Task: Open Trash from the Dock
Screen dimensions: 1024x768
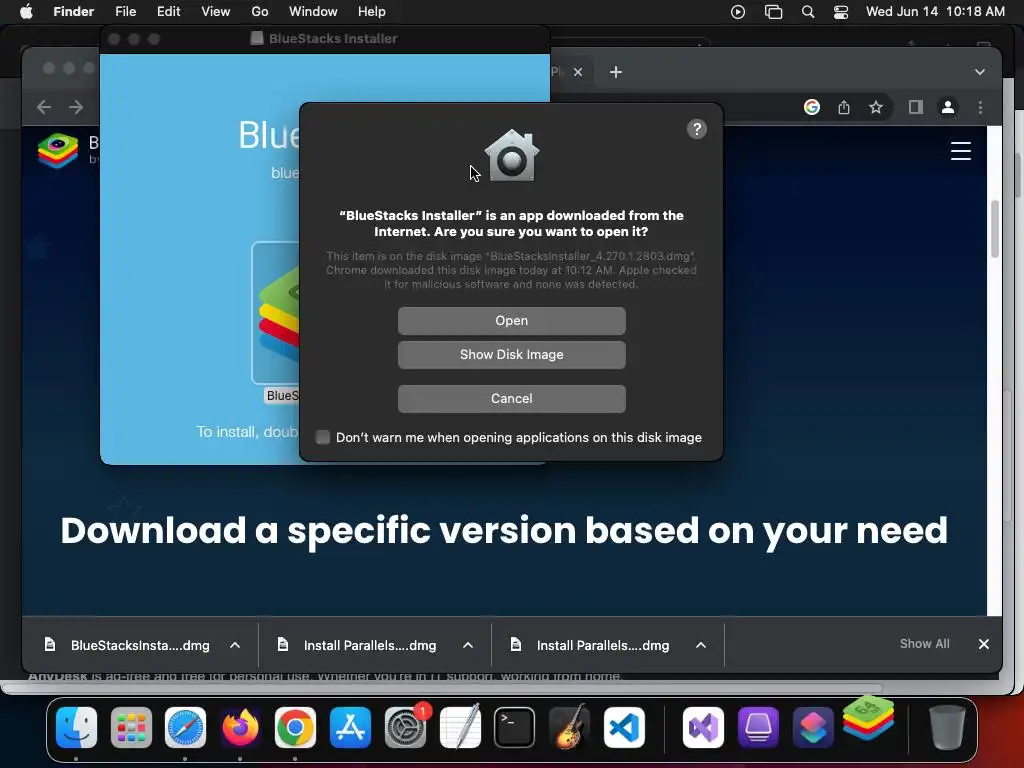Action: (x=947, y=728)
